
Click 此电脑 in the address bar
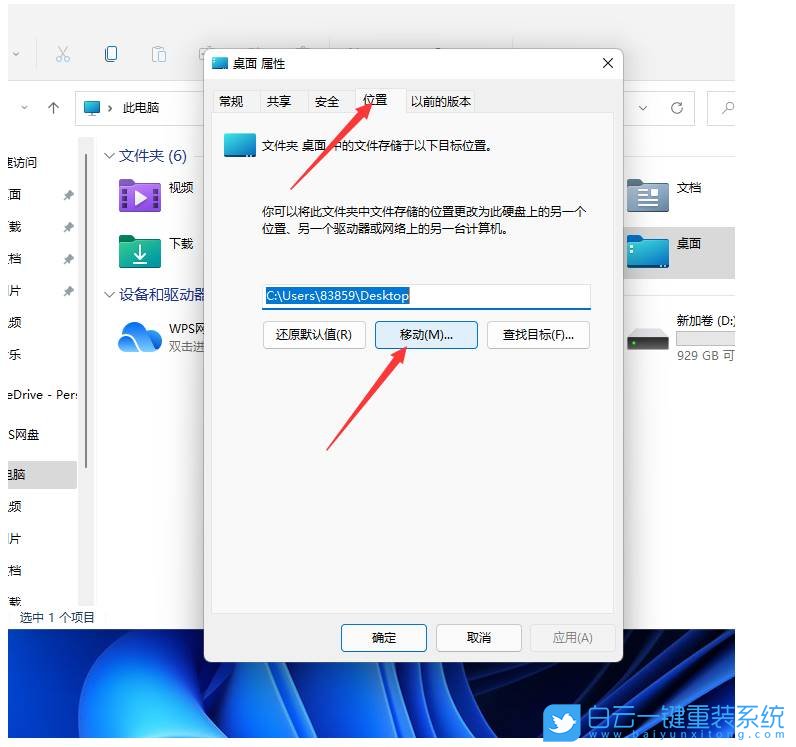141,108
